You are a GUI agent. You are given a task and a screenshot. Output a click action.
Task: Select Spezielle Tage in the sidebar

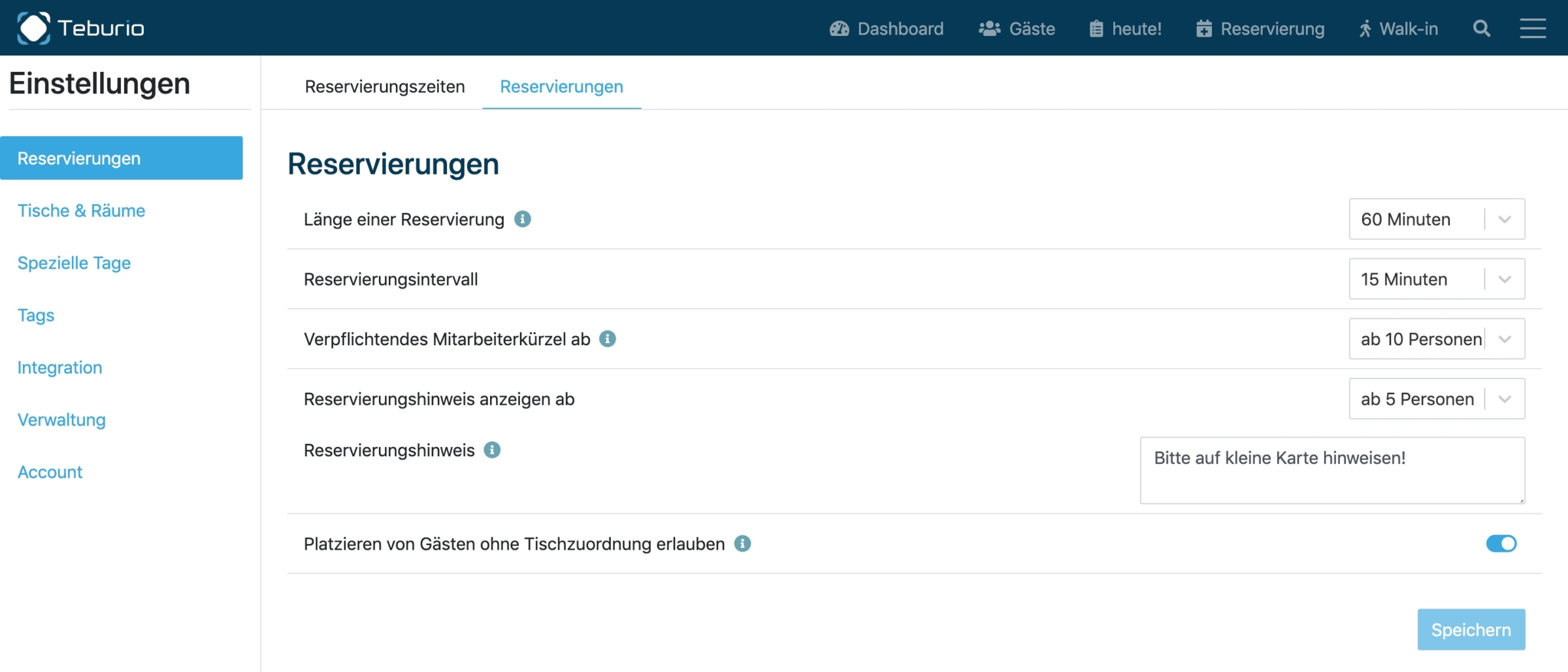pos(74,263)
